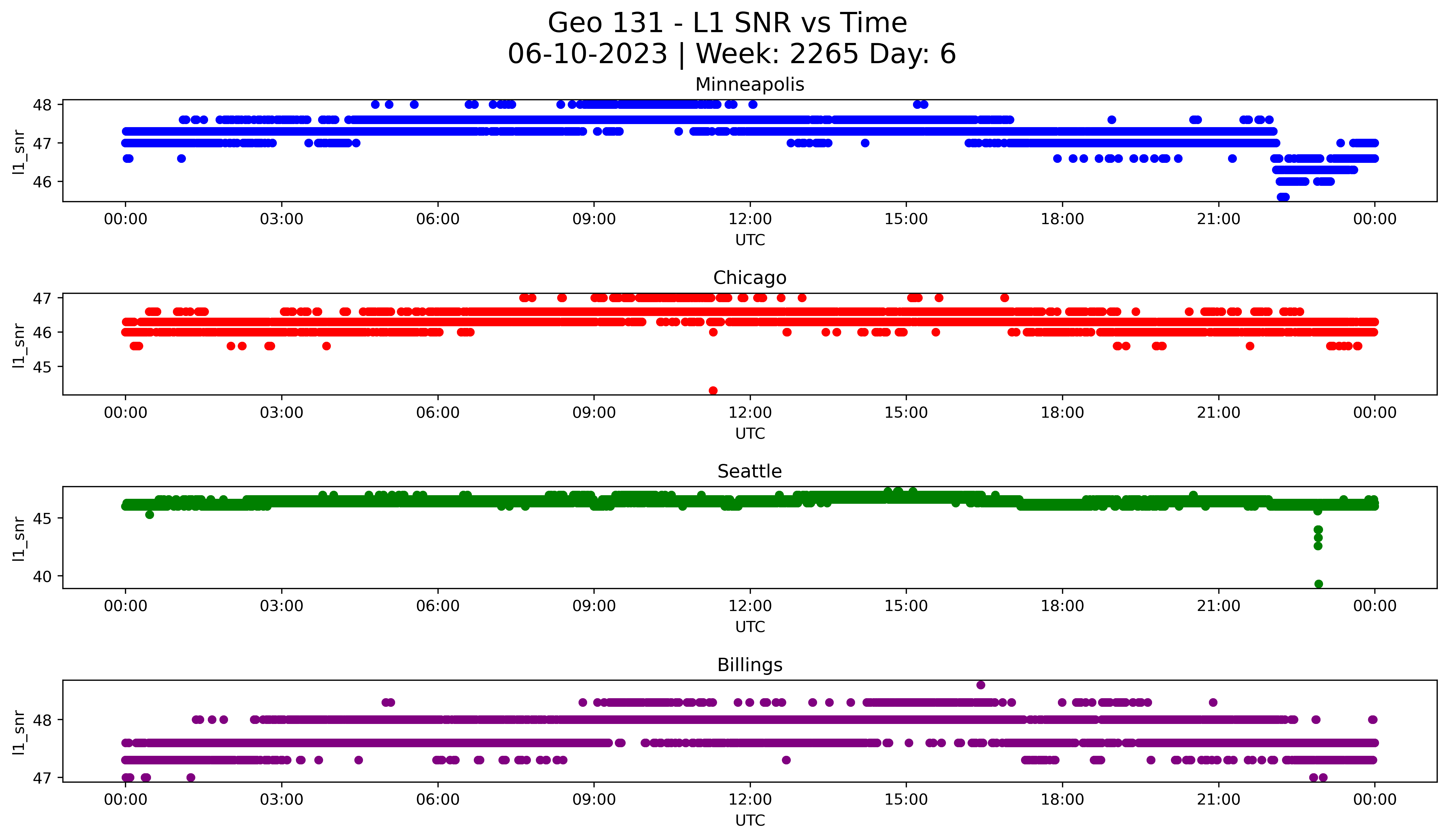Click the UTC axis label under Billings plot
The image size is (1448, 840).
tap(750, 821)
